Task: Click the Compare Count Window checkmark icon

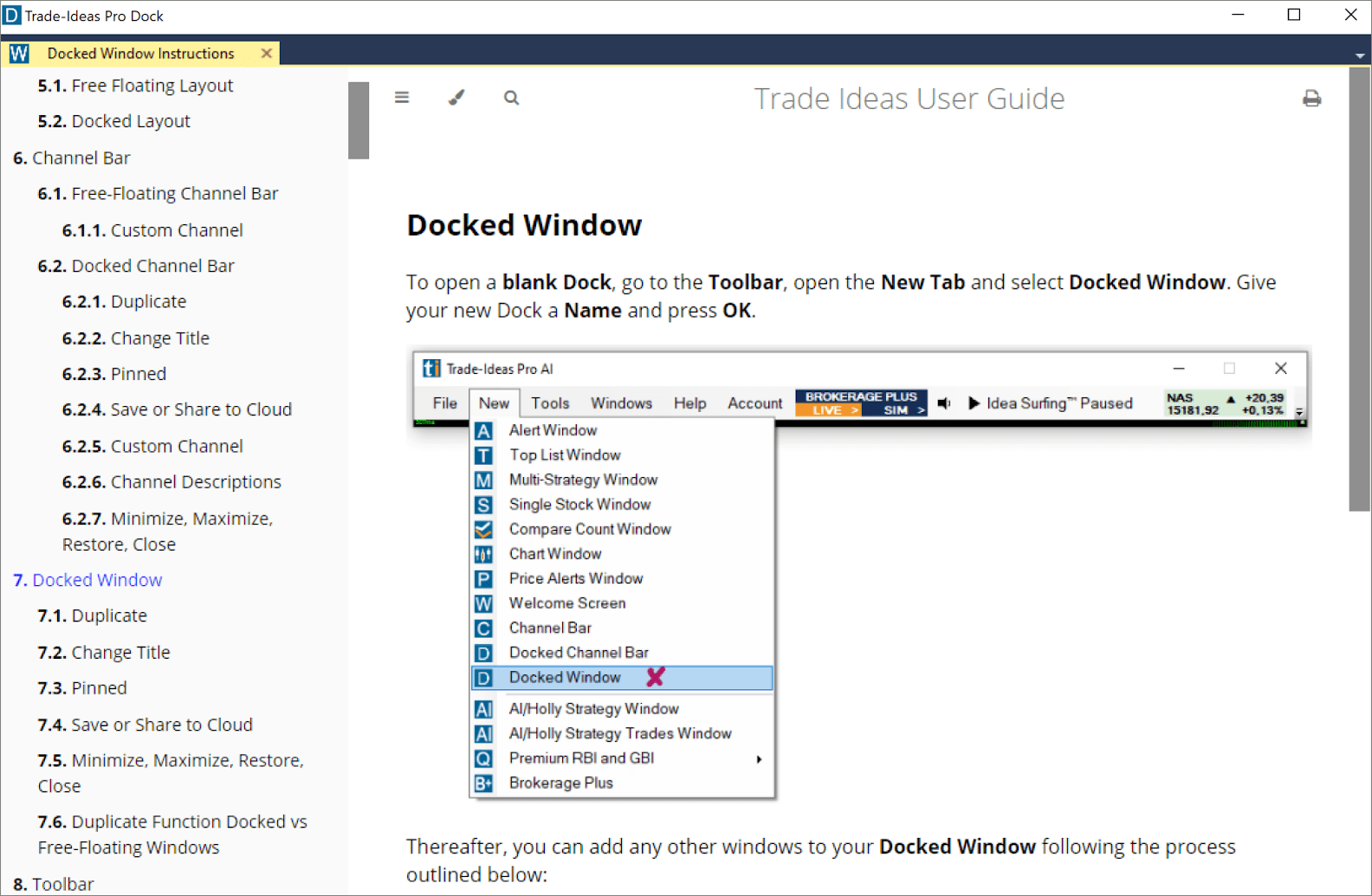Action: pyautogui.click(x=483, y=529)
